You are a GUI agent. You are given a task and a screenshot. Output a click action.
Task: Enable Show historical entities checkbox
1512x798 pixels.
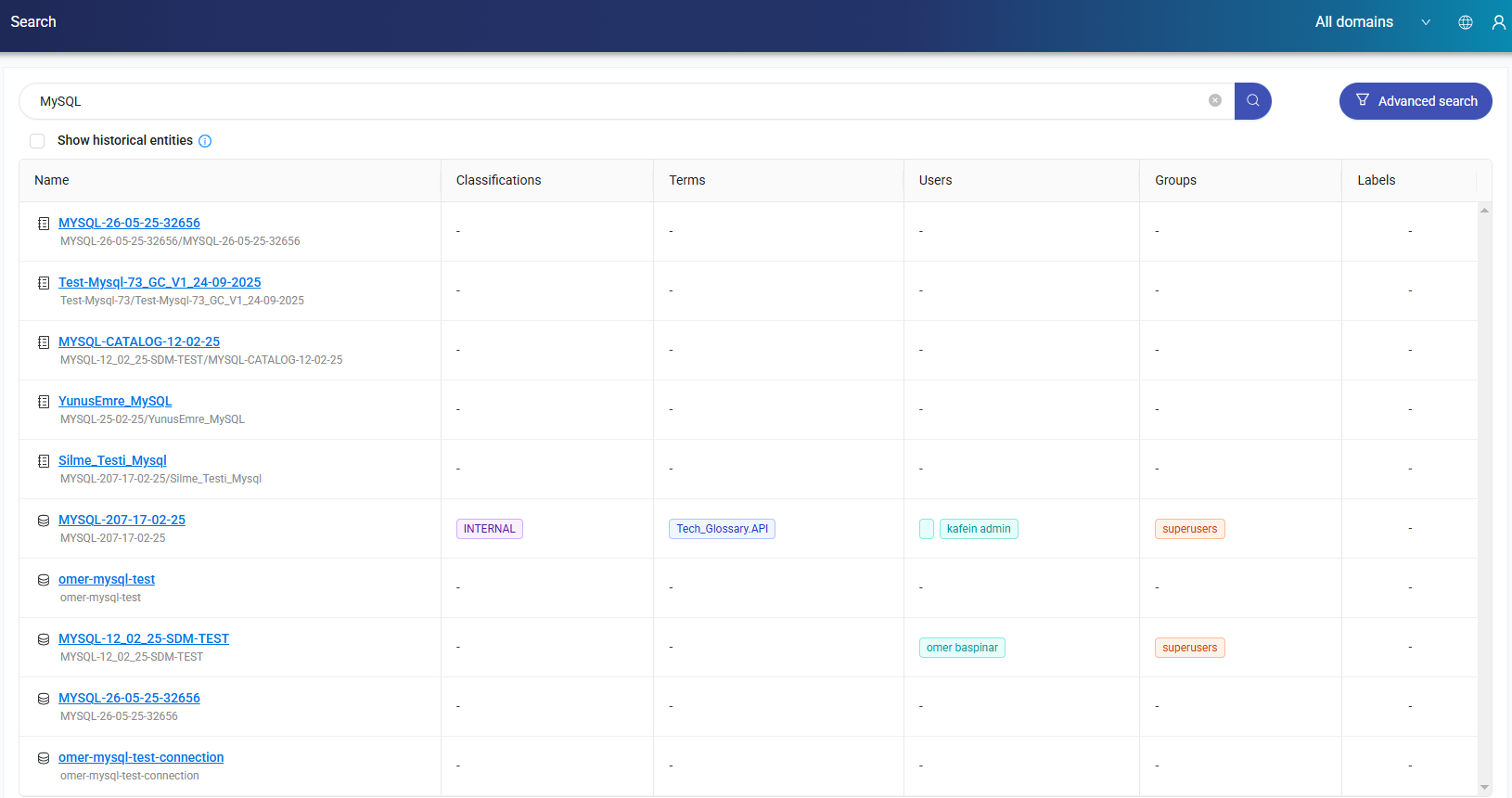(x=37, y=141)
